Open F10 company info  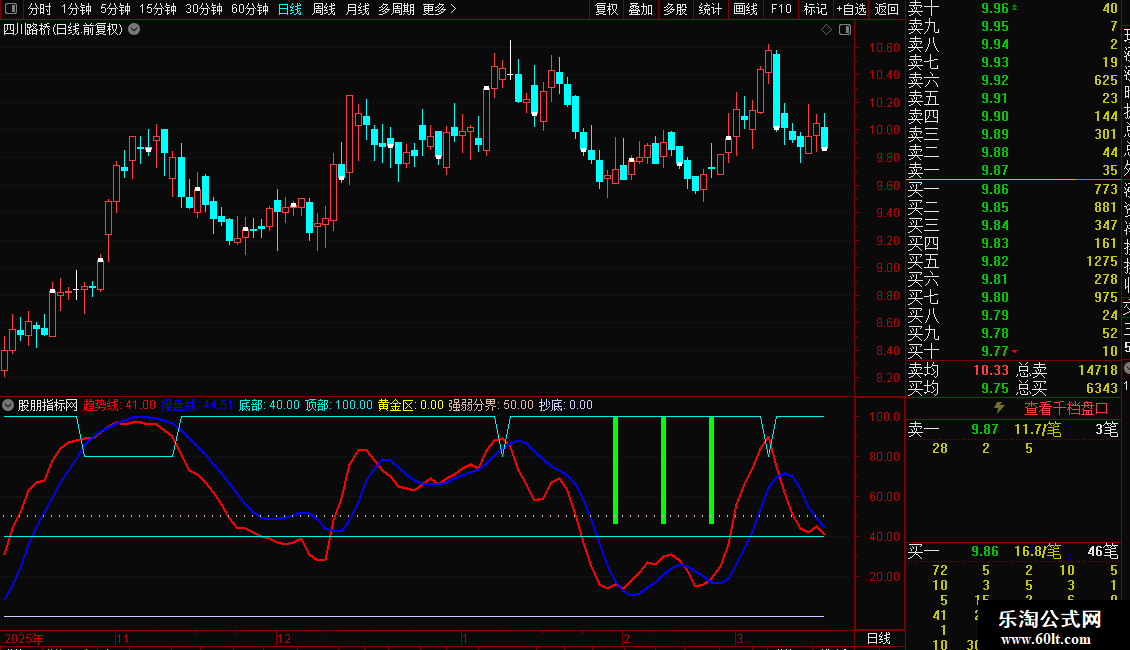pos(781,9)
